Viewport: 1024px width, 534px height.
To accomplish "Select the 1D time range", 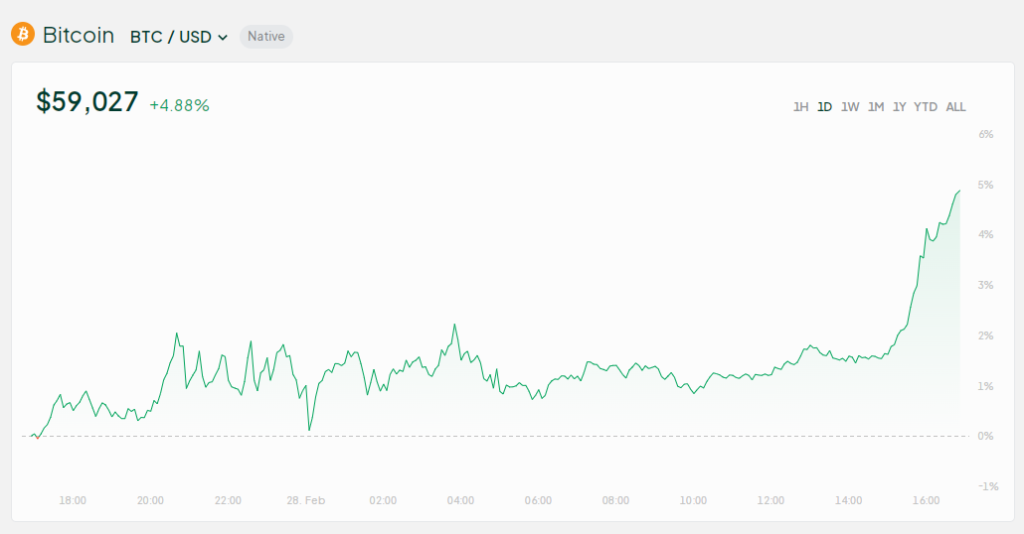I will pos(825,107).
